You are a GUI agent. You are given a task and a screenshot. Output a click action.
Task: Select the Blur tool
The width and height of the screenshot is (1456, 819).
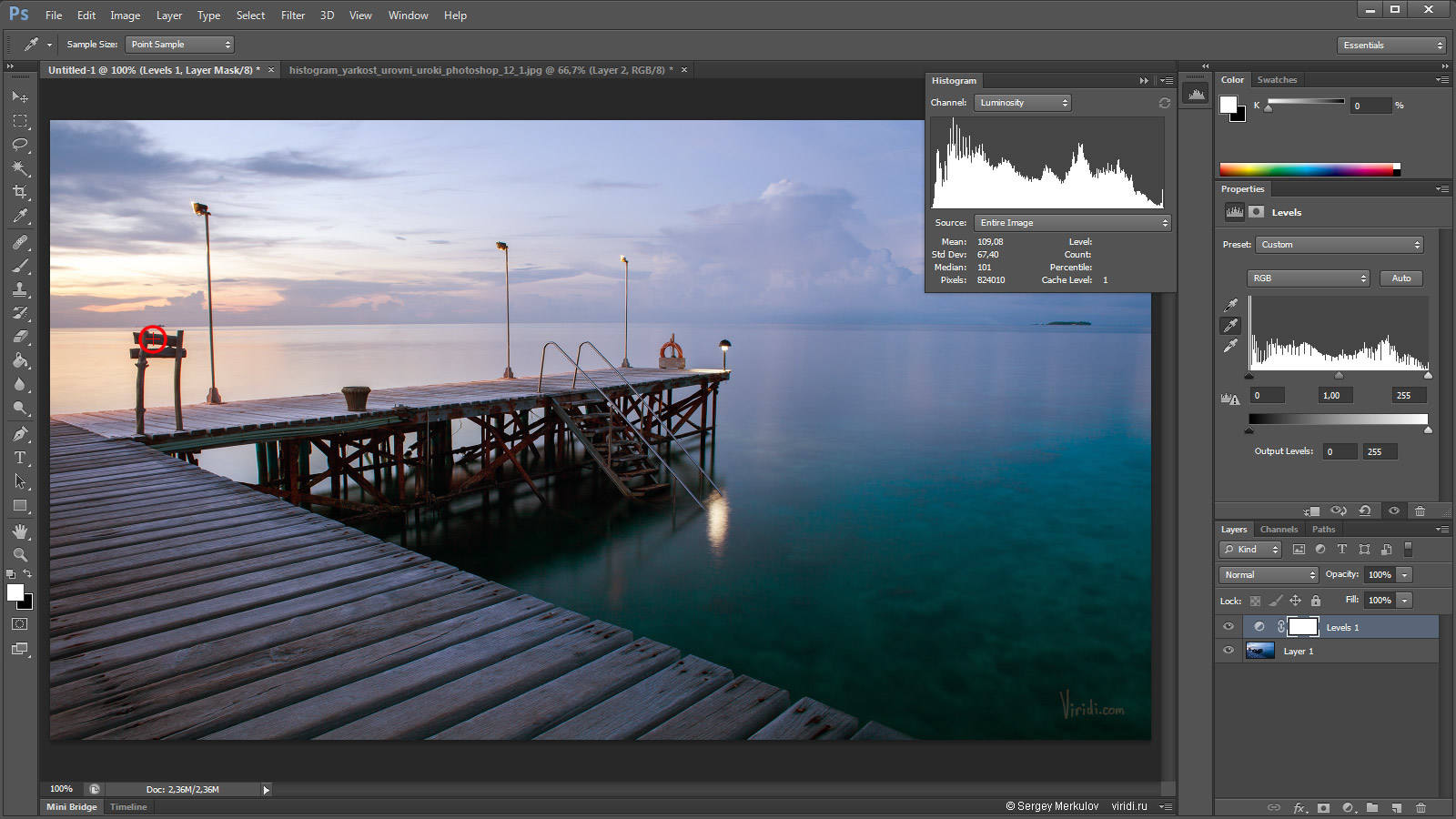20,384
